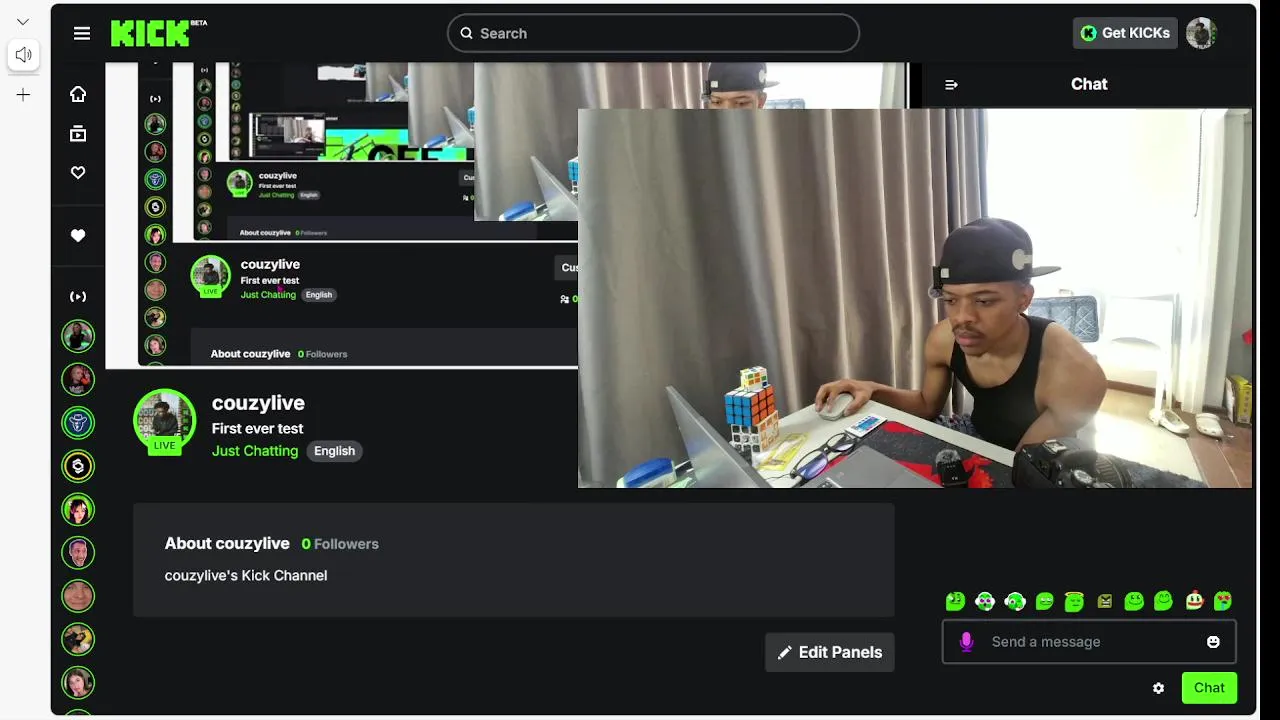1280x720 pixels.
Task: Click the filled heart sidebar icon
Action: pos(78,236)
